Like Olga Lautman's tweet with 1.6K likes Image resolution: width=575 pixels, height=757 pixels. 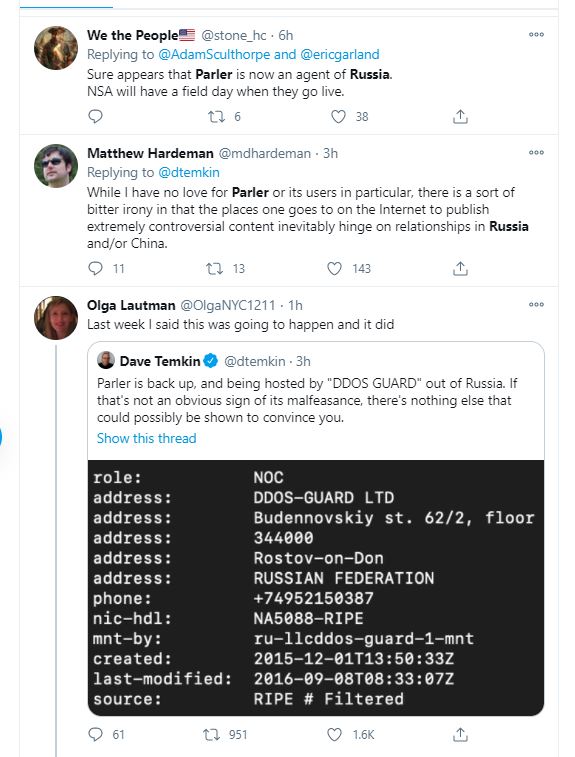coord(335,734)
